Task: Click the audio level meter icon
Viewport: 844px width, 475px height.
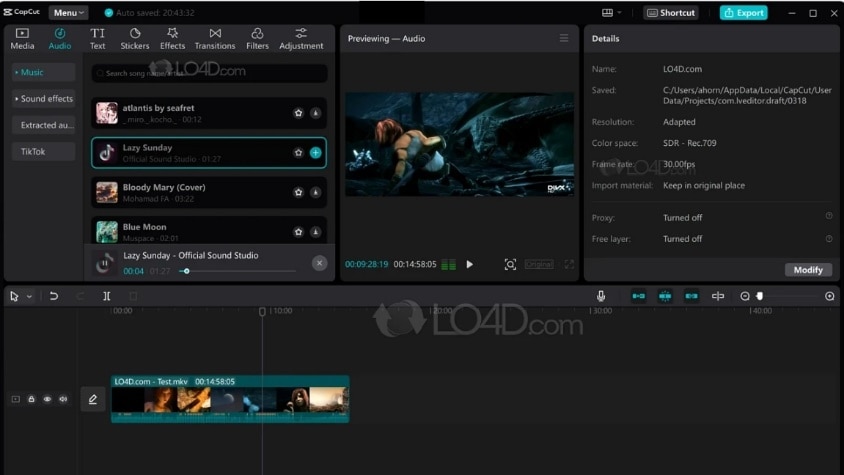Action: (x=448, y=264)
